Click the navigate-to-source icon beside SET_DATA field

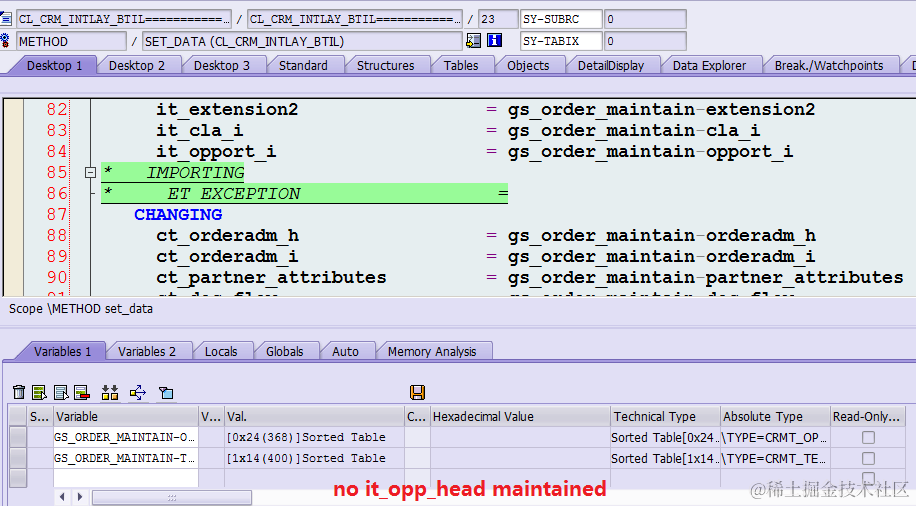[473, 40]
